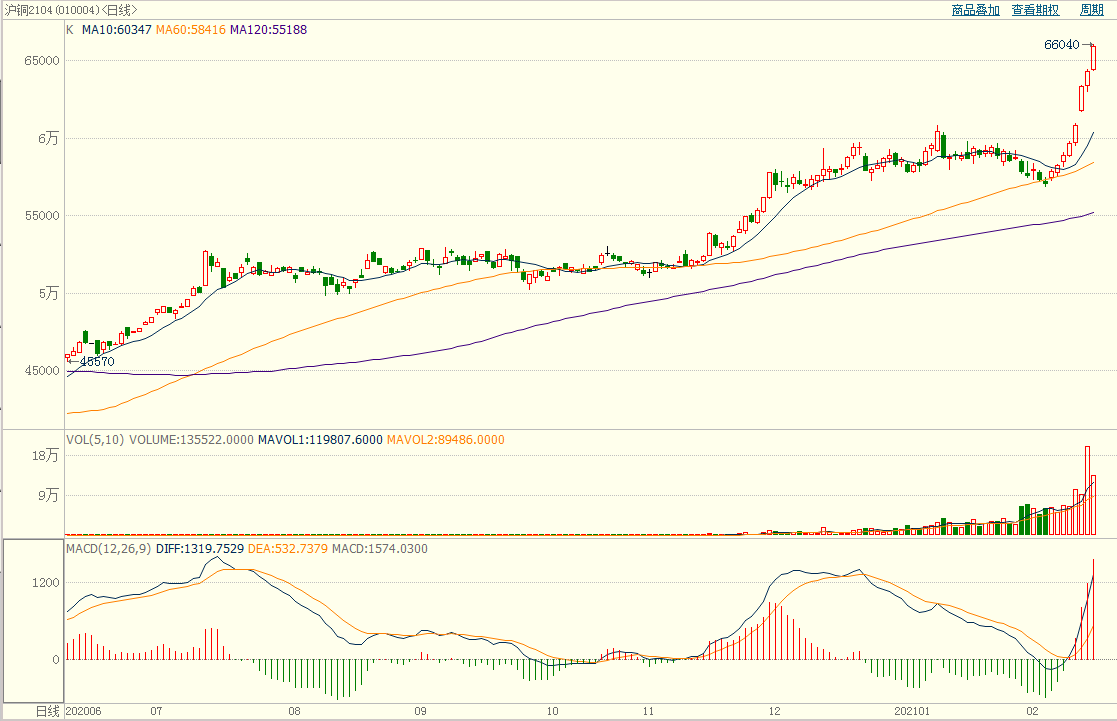Screen dimensions: 1117x721
Task: Click the 18万 volume axis label
Action: click(45, 456)
